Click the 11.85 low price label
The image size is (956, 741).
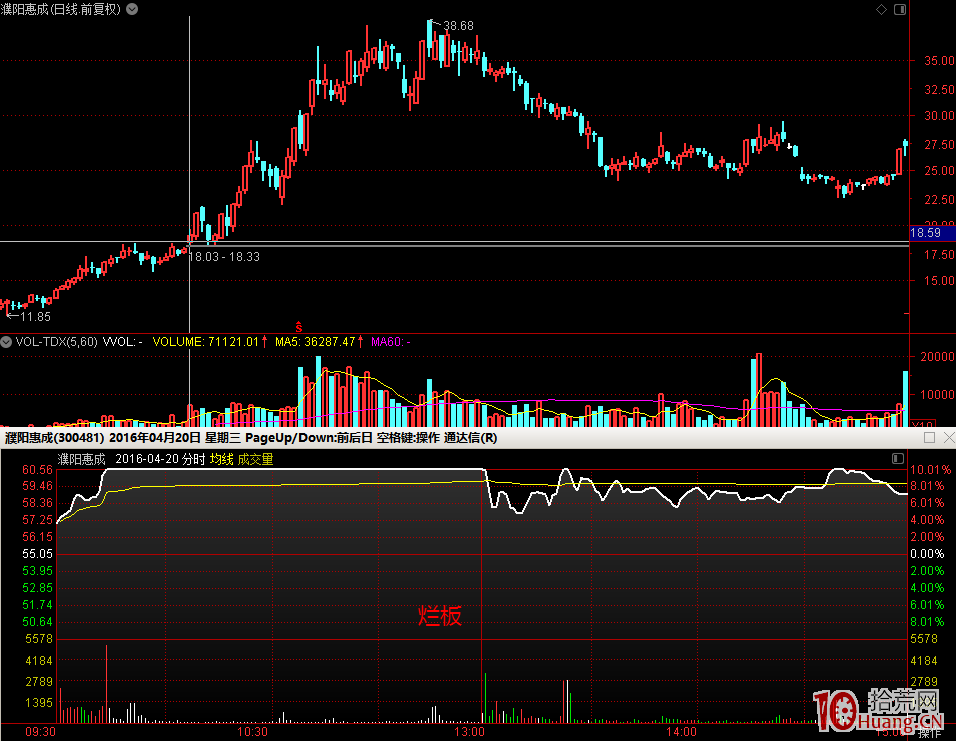(x=34, y=317)
